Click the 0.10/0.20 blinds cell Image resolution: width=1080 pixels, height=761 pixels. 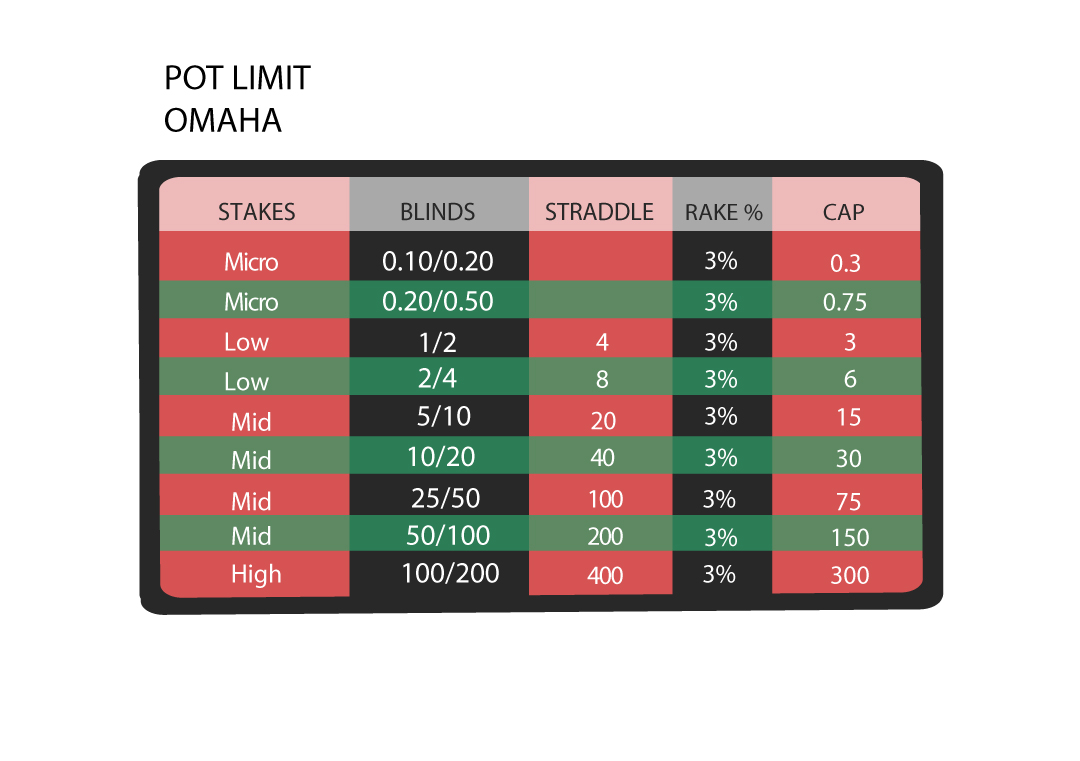pyautogui.click(x=438, y=261)
